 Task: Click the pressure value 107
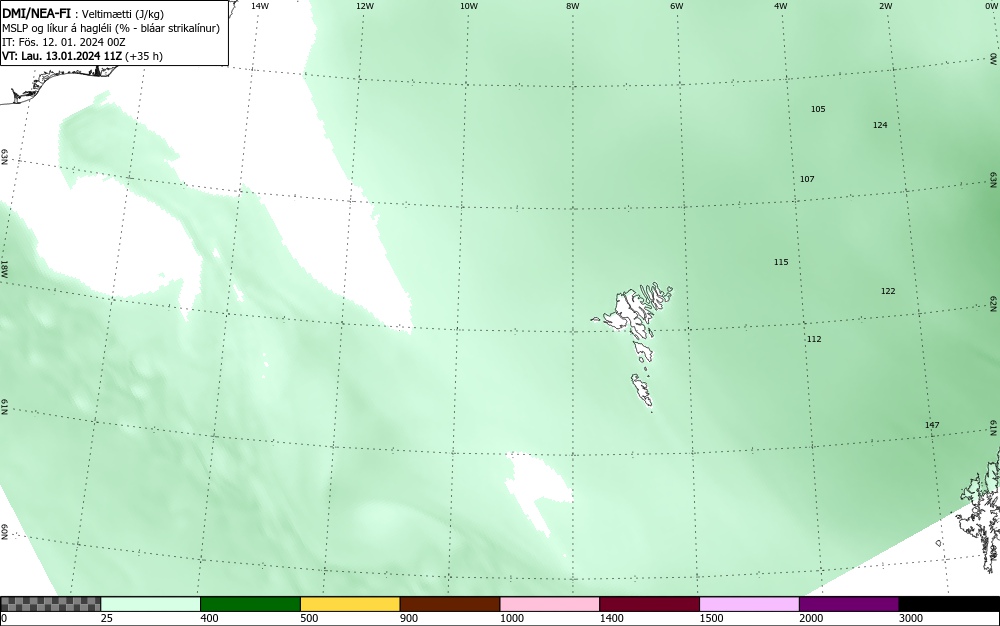click(x=807, y=179)
